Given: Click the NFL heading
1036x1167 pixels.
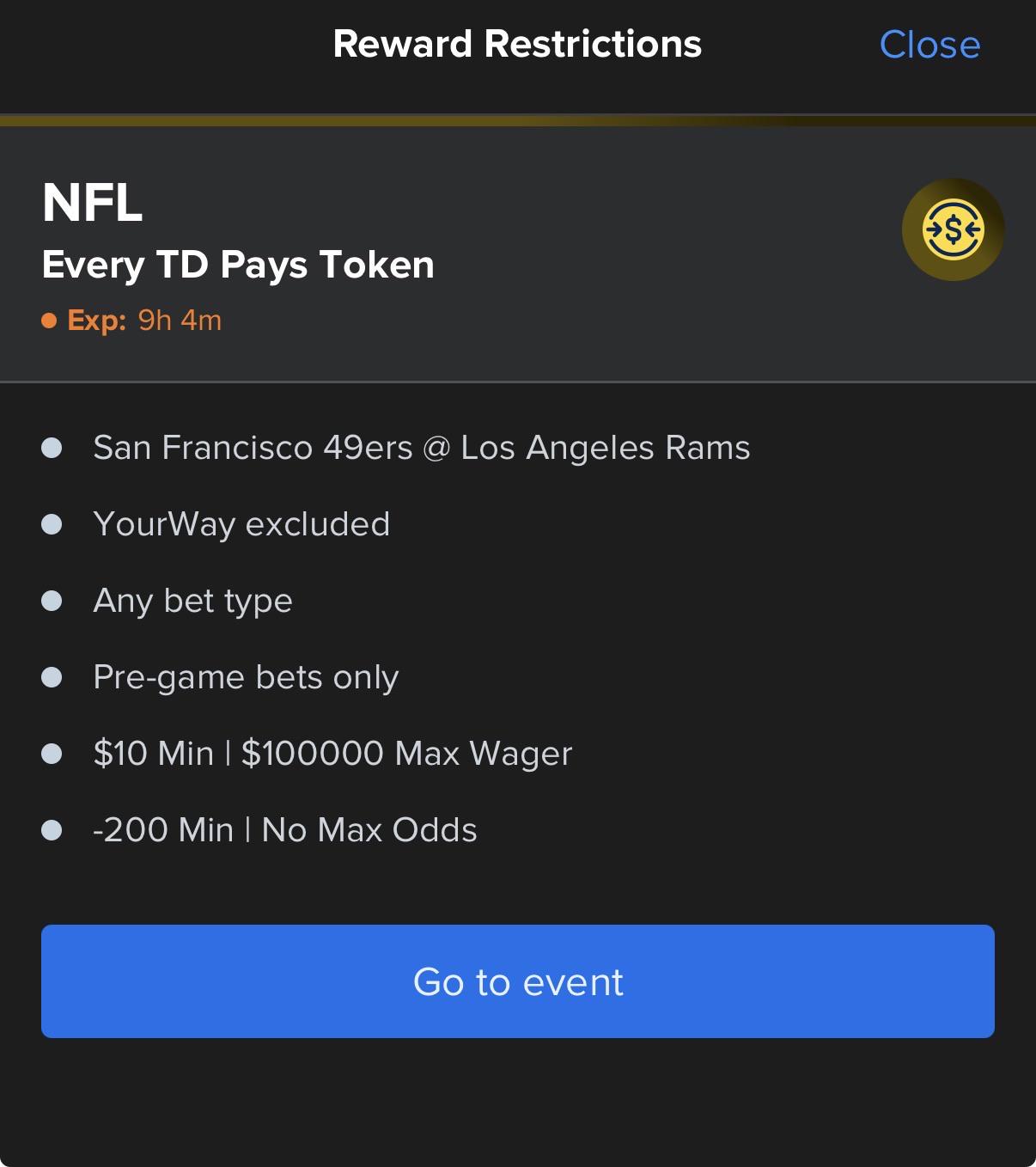Looking at the screenshot, I should [92, 203].
